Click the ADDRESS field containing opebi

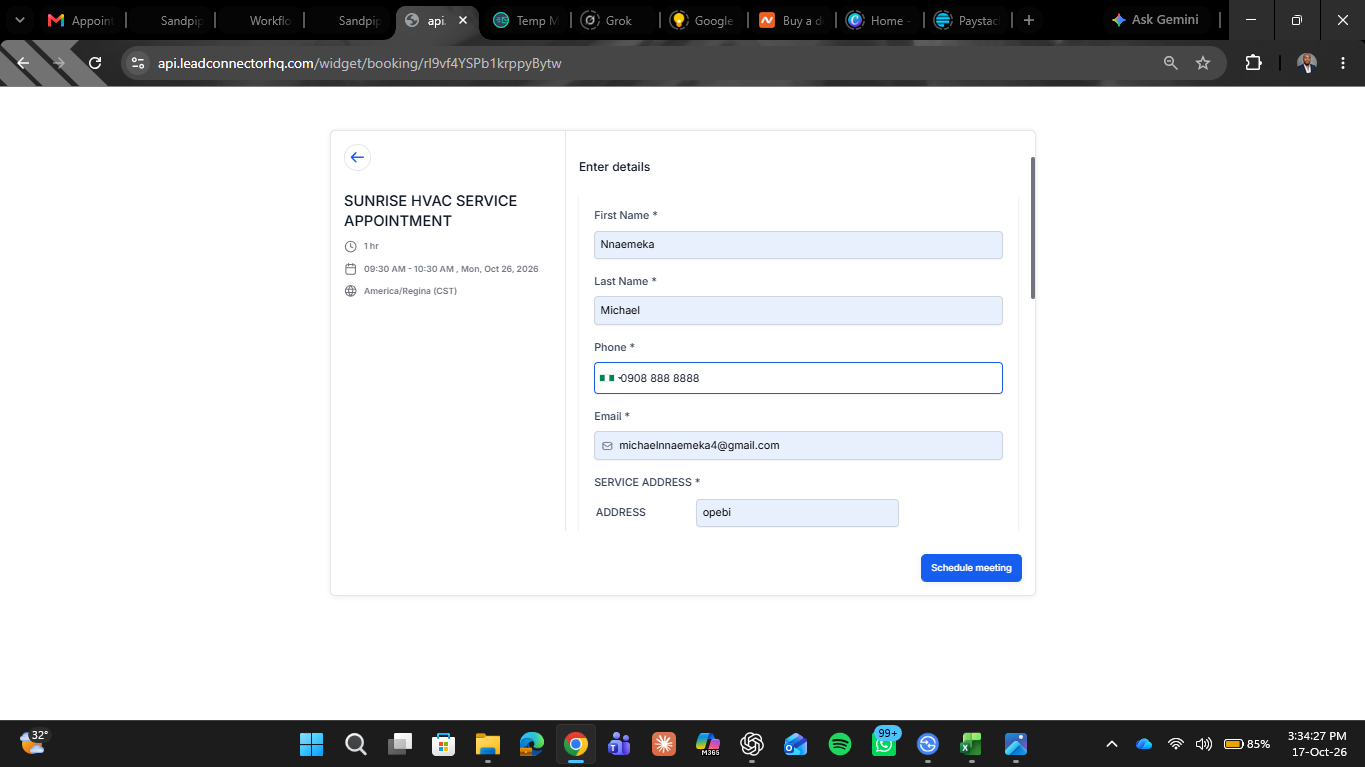797,513
